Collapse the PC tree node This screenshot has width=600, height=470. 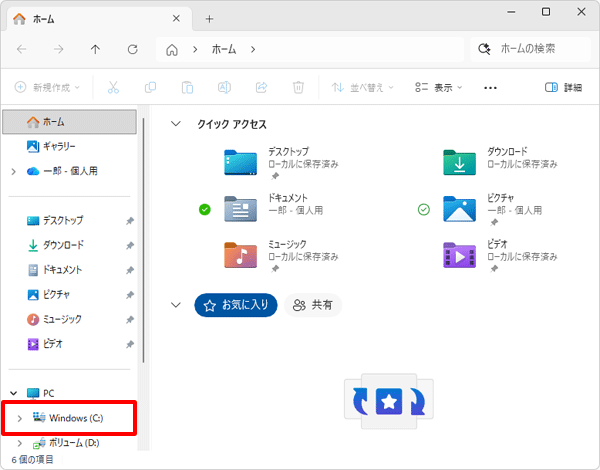pos(14,393)
